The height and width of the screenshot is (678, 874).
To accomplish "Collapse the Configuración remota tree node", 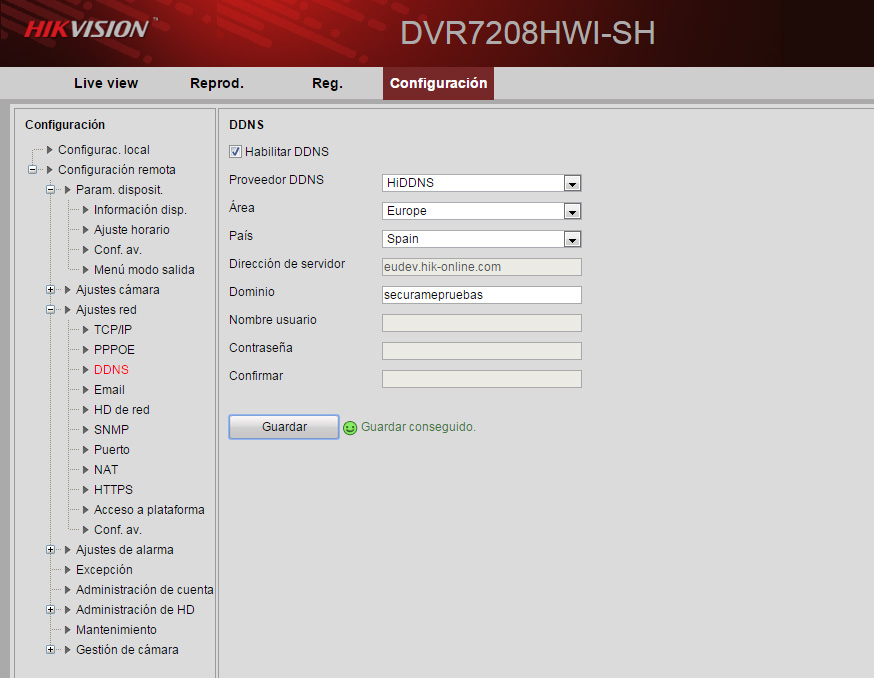I will (32, 170).
